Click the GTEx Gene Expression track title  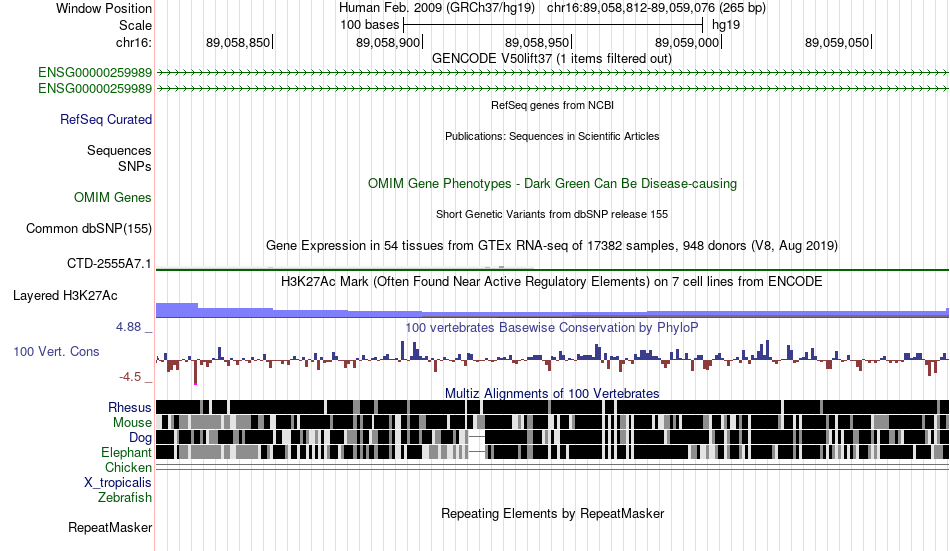[x=552, y=245]
